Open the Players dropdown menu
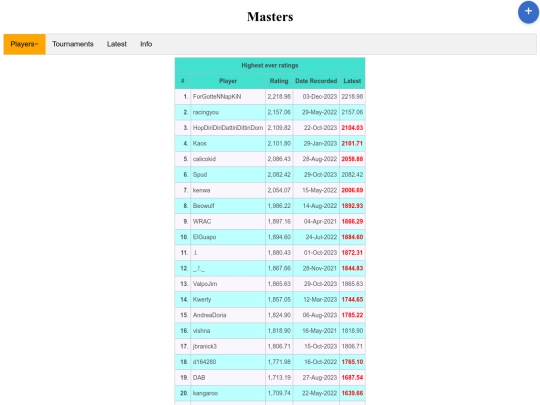Image resolution: width=540 pixels, height=405 pixels. click(x=24, y=44)
